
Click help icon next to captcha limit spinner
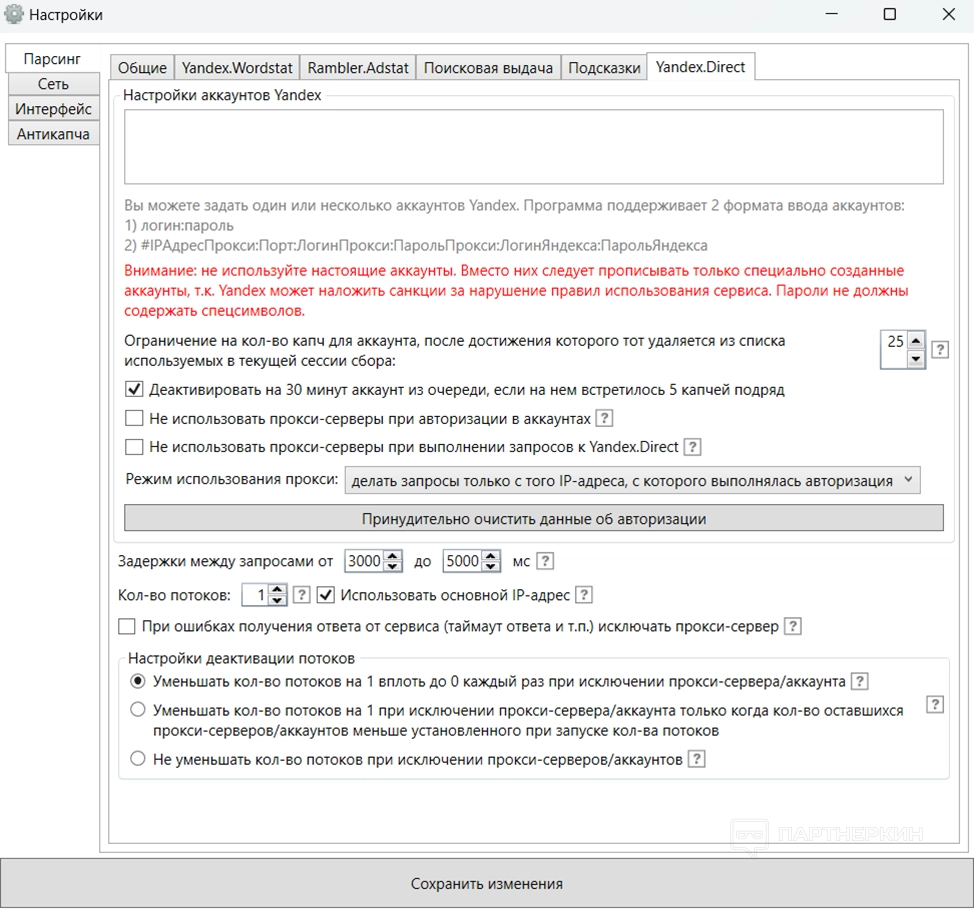tap(940, 350)
